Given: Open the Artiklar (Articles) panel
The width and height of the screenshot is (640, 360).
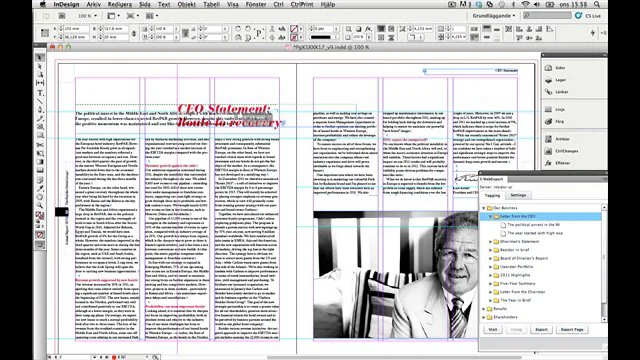Looking at the screenshot, I should point(558,139).
